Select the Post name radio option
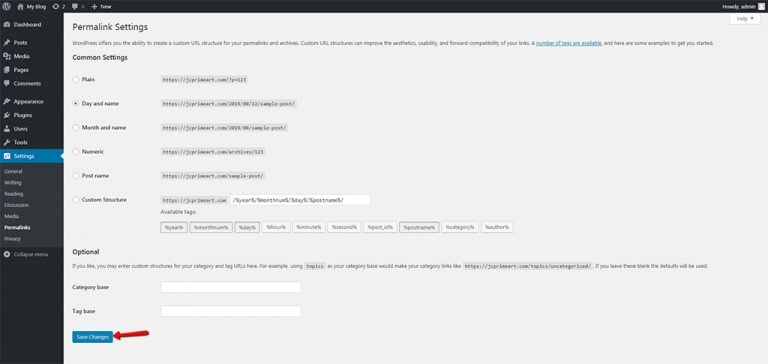This screenshot has height=364, width=768. 75,175
